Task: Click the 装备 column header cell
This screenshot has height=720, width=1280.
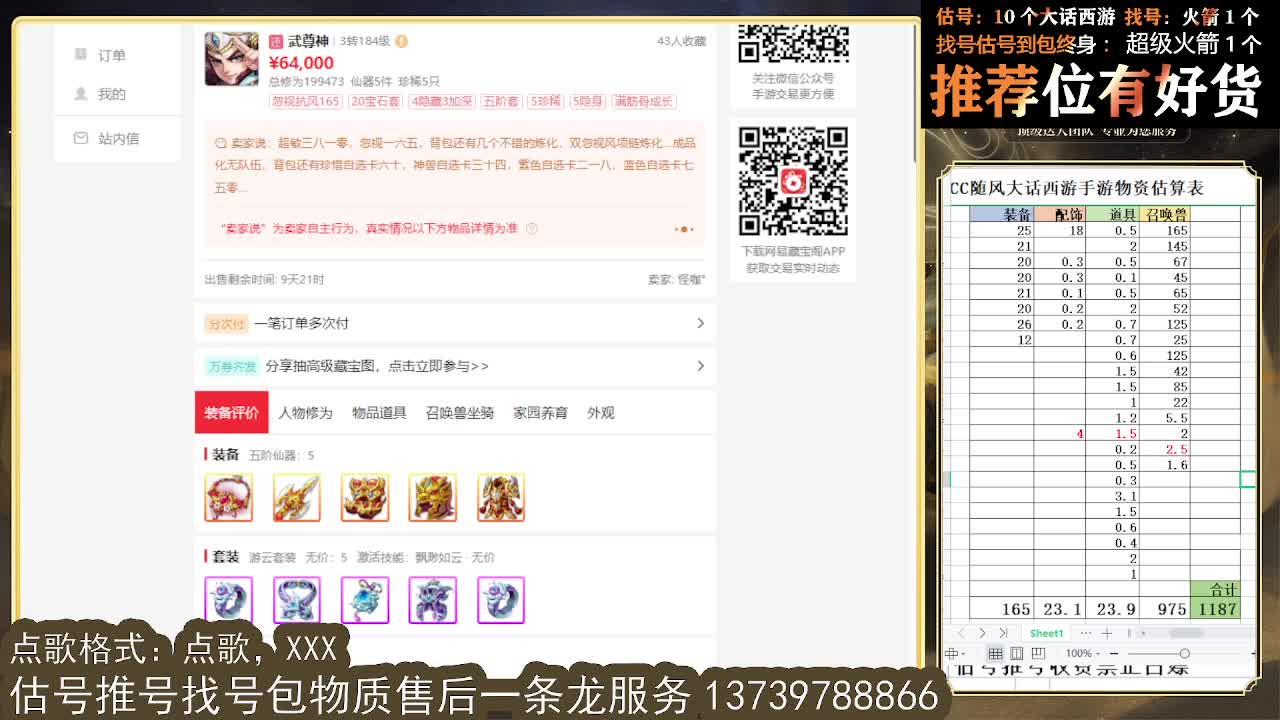Action: coord(1002,214)
